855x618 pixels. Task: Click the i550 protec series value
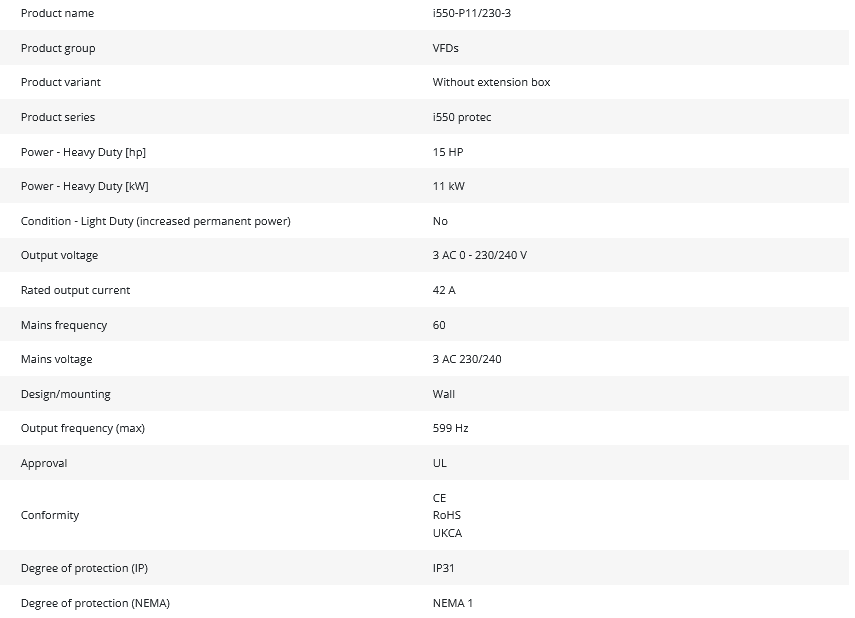(461, 117)
